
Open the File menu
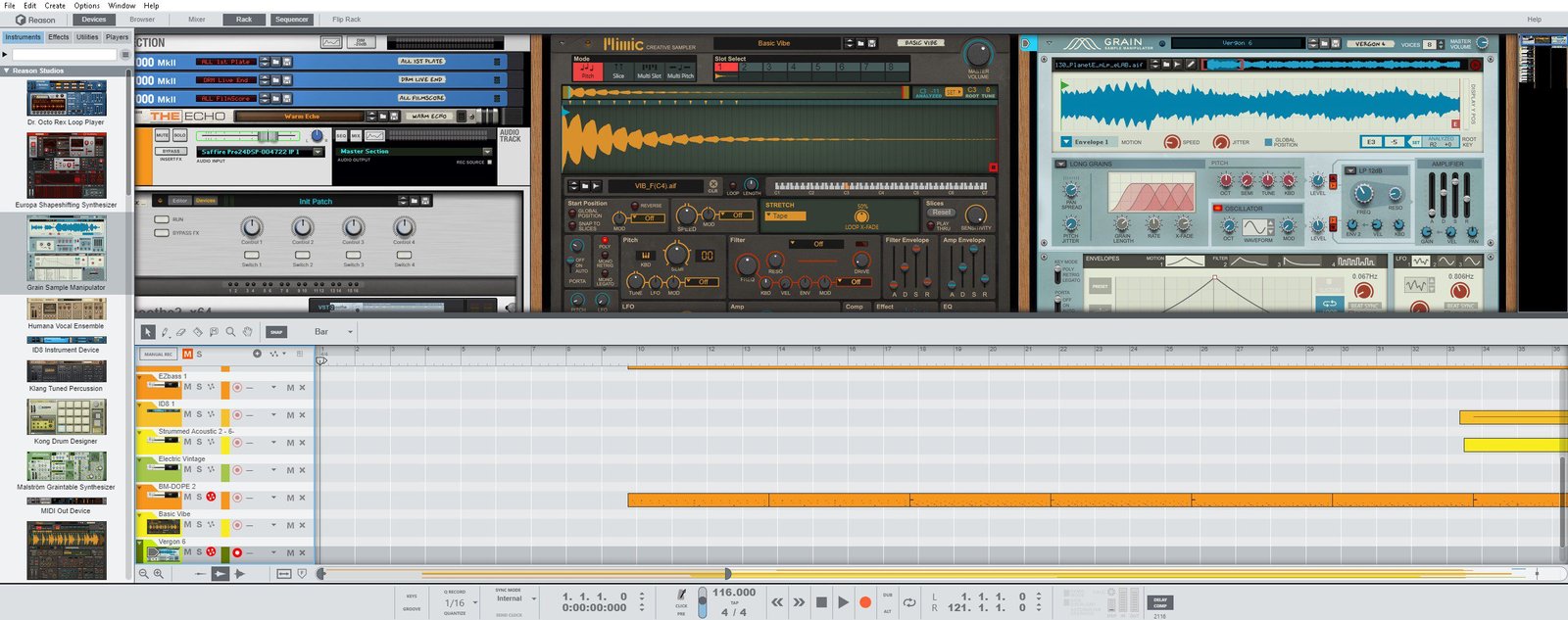10,6
